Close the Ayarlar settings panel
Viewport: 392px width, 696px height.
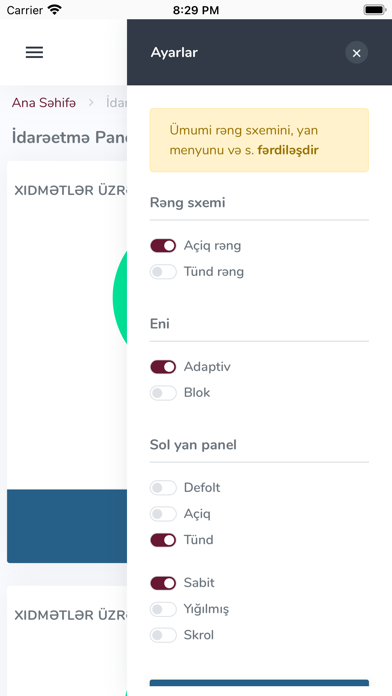pos(356,53)
